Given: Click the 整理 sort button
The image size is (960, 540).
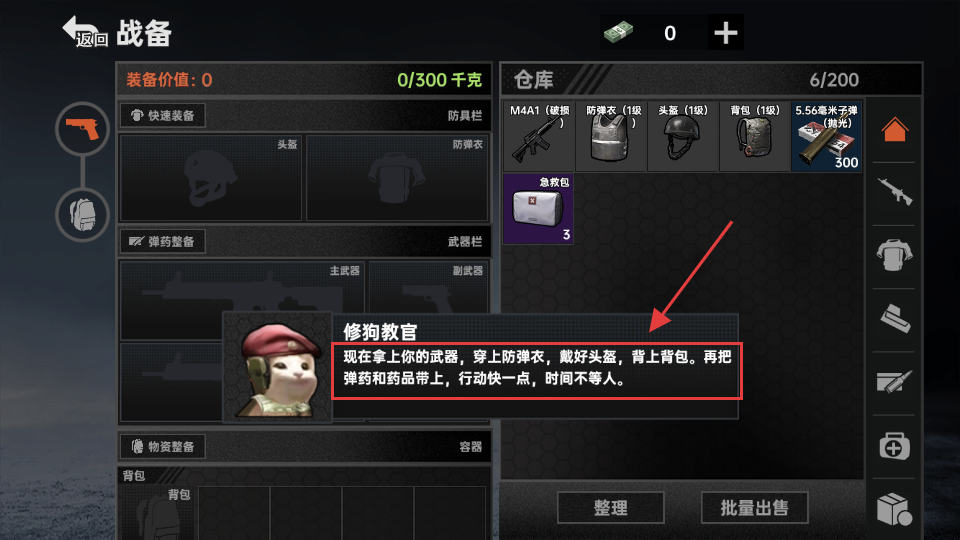Looking at the screenshot, I should (610, 508).
